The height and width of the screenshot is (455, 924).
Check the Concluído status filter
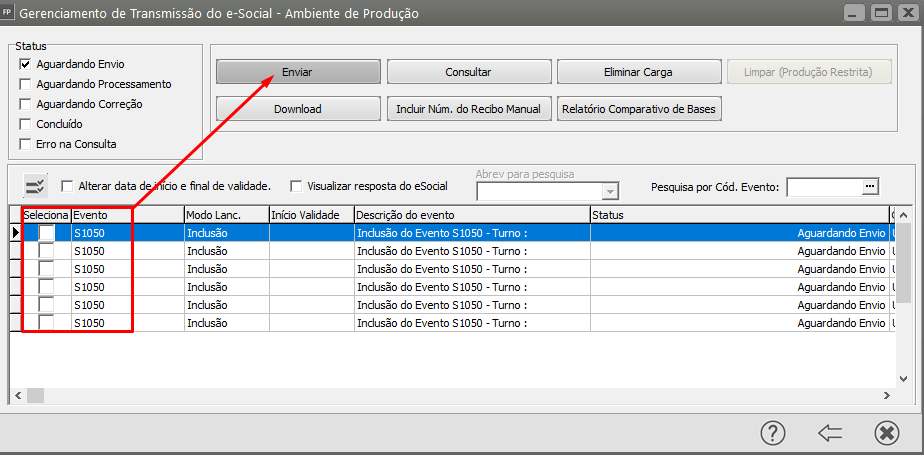pos(25,124)
